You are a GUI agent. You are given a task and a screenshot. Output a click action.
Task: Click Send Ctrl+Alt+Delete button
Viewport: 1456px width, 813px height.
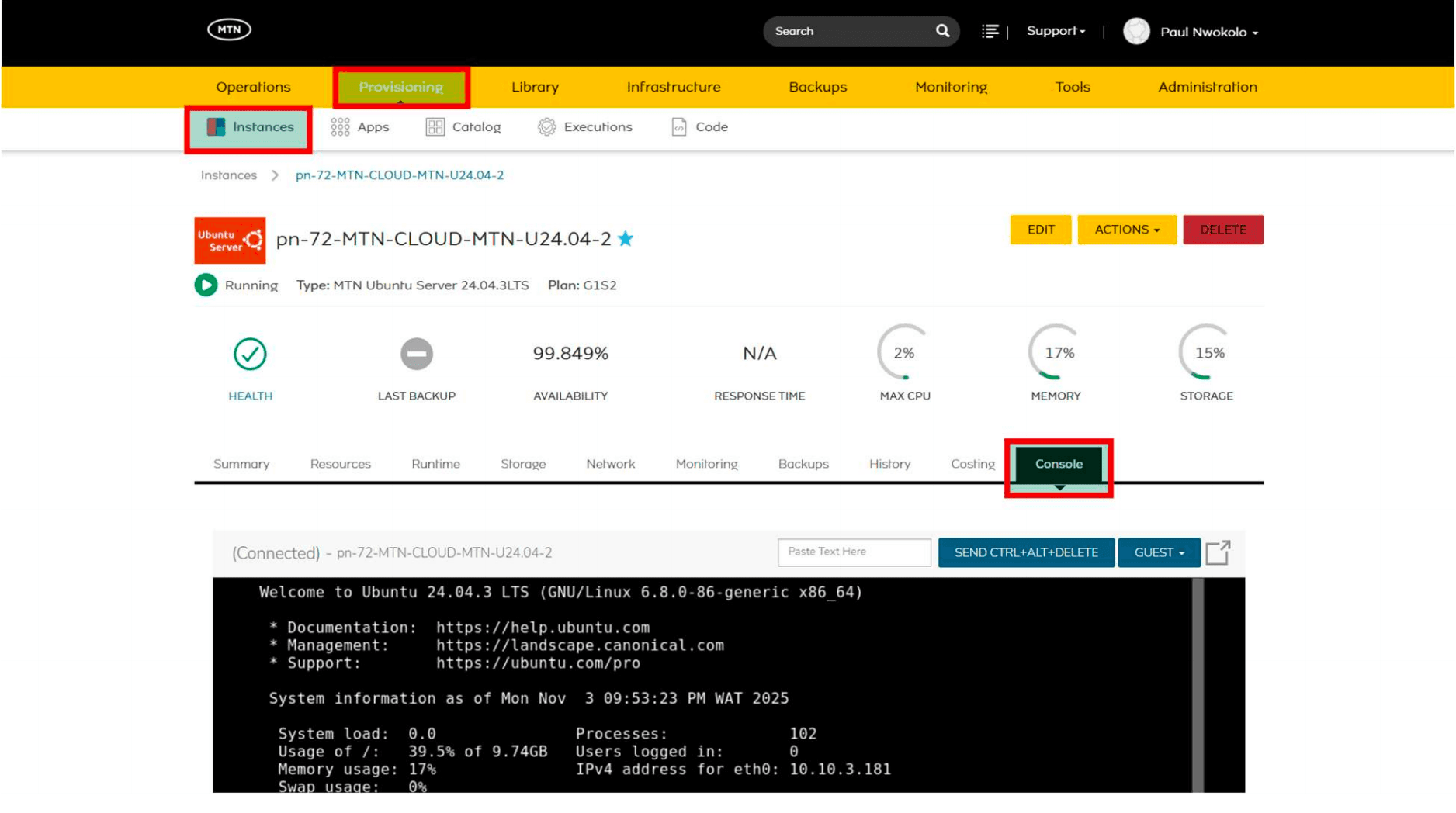(1026, 553)
